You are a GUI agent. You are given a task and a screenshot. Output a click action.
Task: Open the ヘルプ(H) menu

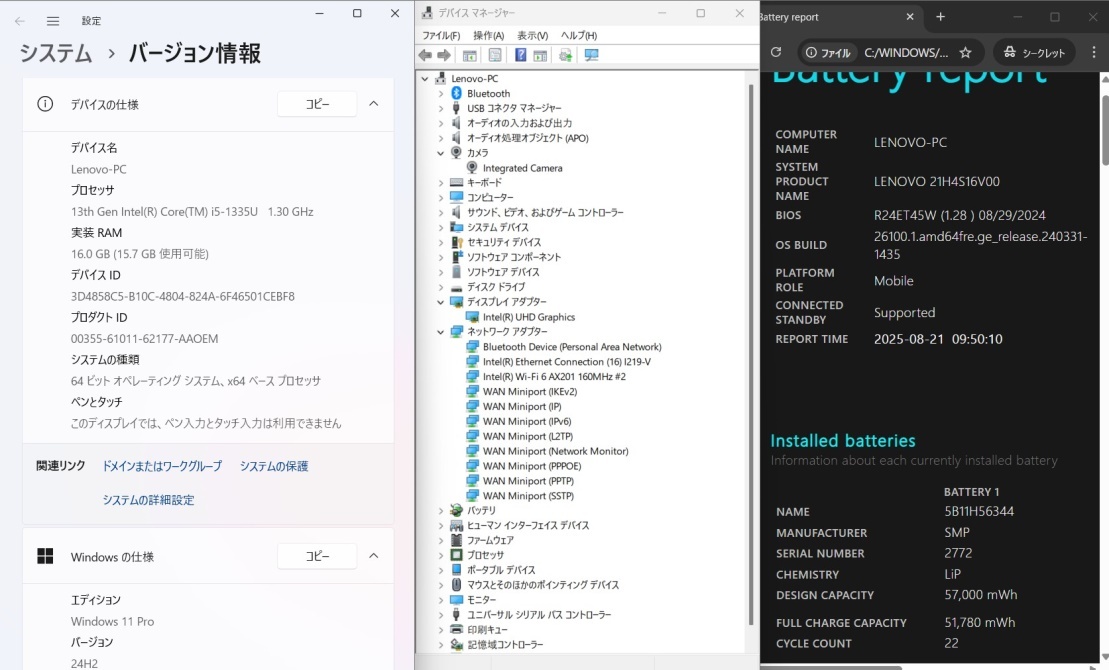tap(579, 35)
